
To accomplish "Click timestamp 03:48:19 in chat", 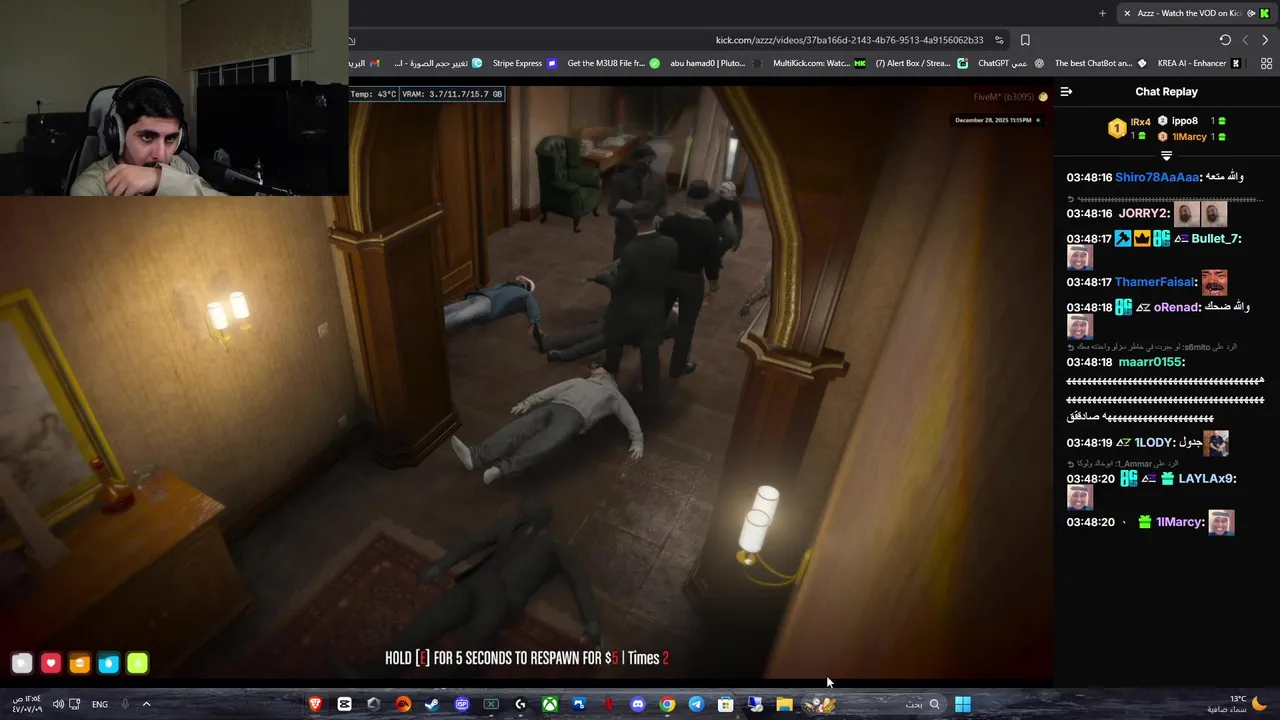I will (1089, 442).
